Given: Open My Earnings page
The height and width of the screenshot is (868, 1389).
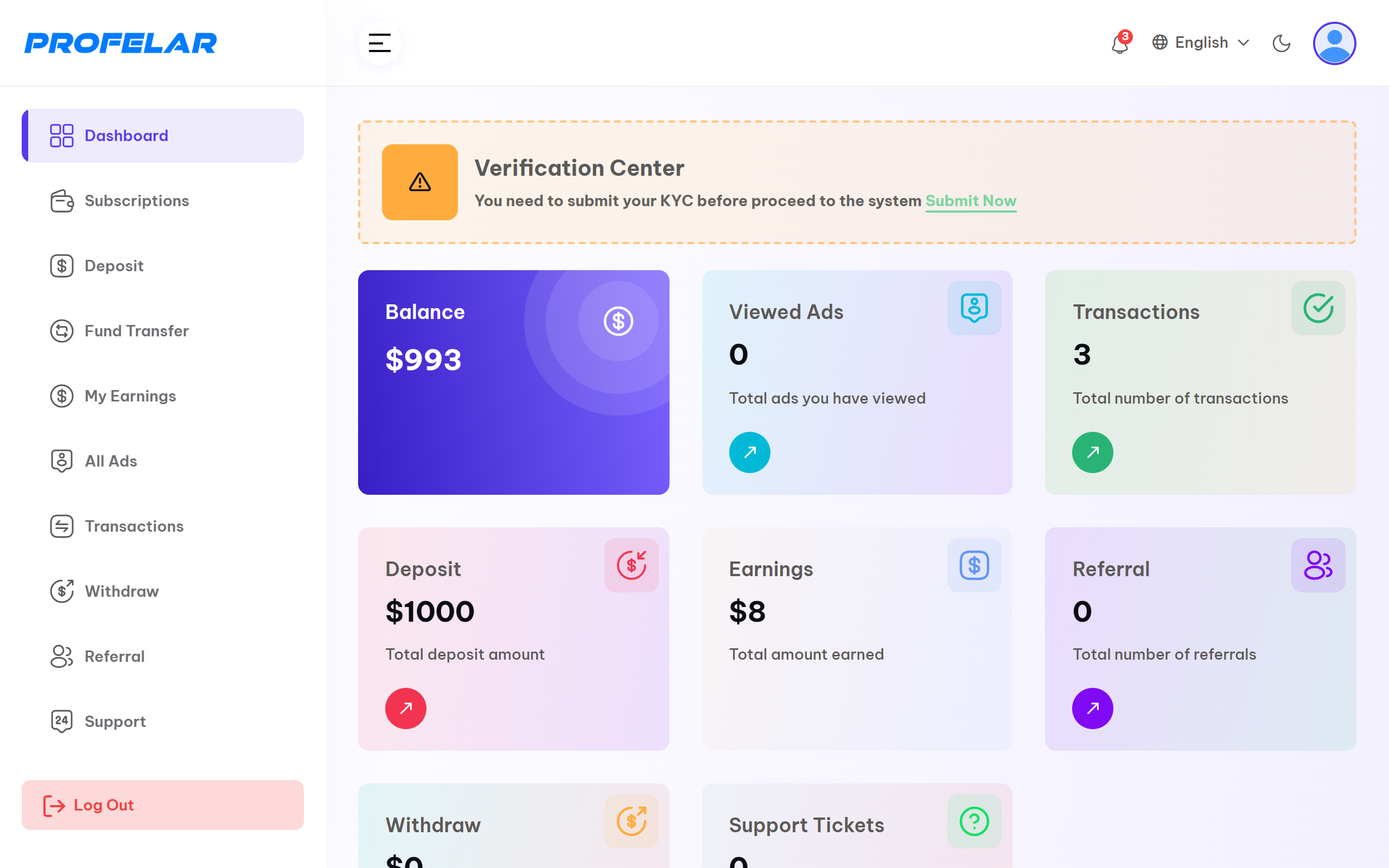Looking at the screenshot, I should (x=163, y=396).
